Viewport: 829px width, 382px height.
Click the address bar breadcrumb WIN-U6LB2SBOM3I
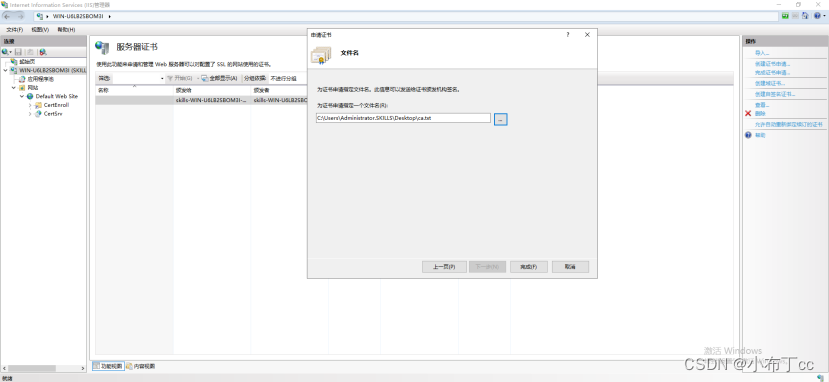pos(79,16)
